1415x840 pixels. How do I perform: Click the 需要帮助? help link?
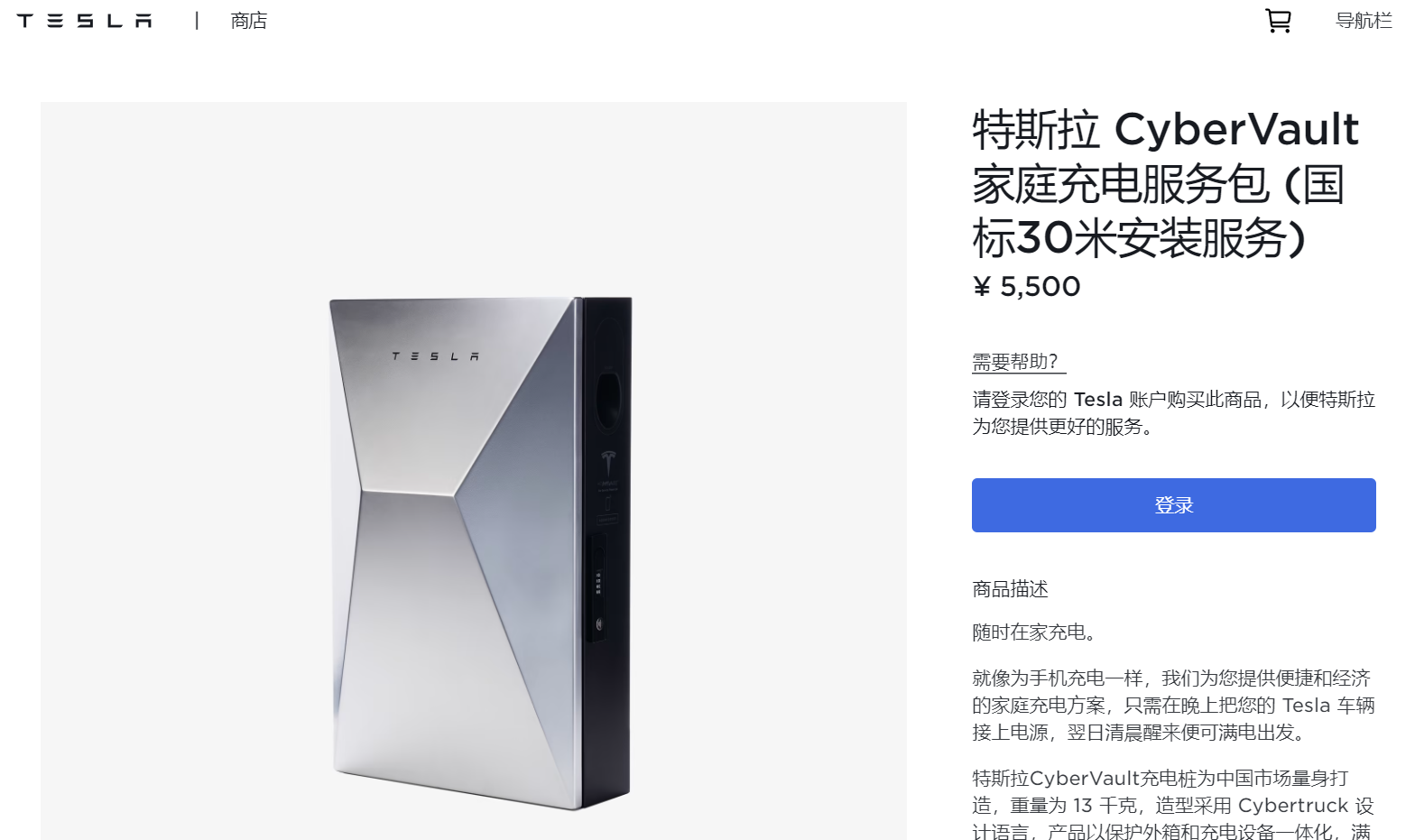(x=1015, y=362)
